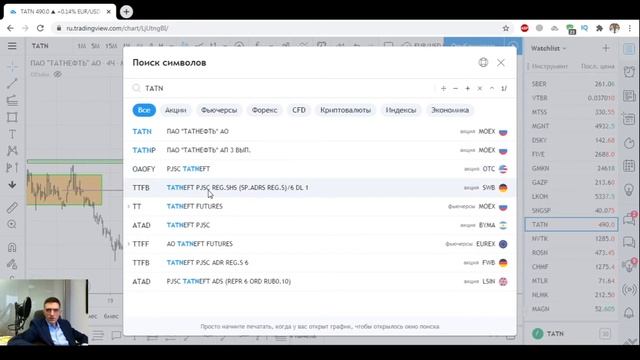Choose ATAD TATNEFT PJSC BYMA result
Viewport: 640px width, 360px height.
click(x=320, y=225)
